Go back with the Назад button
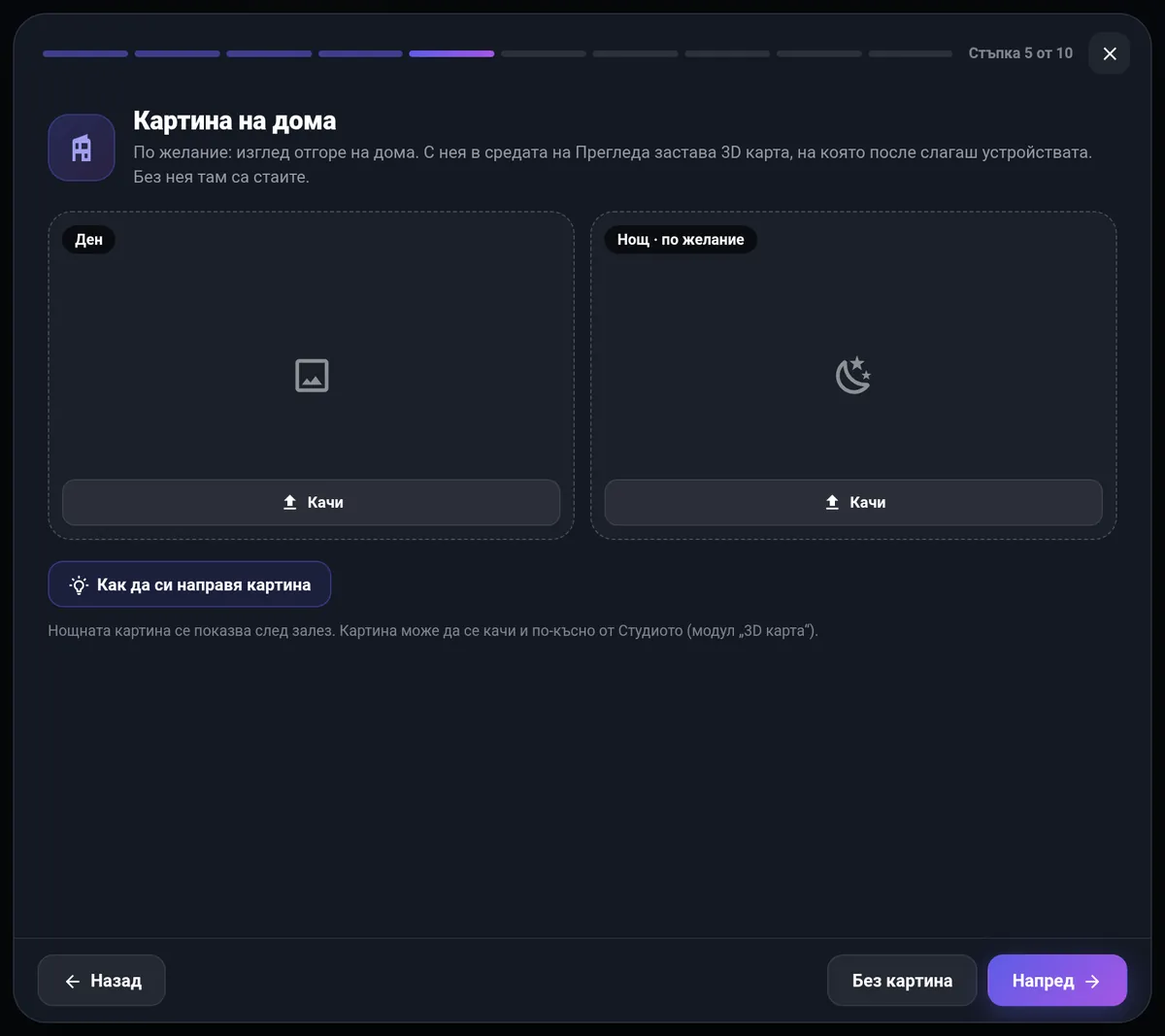Viewport: 1165px width, 1036px height. coord(102,981)
